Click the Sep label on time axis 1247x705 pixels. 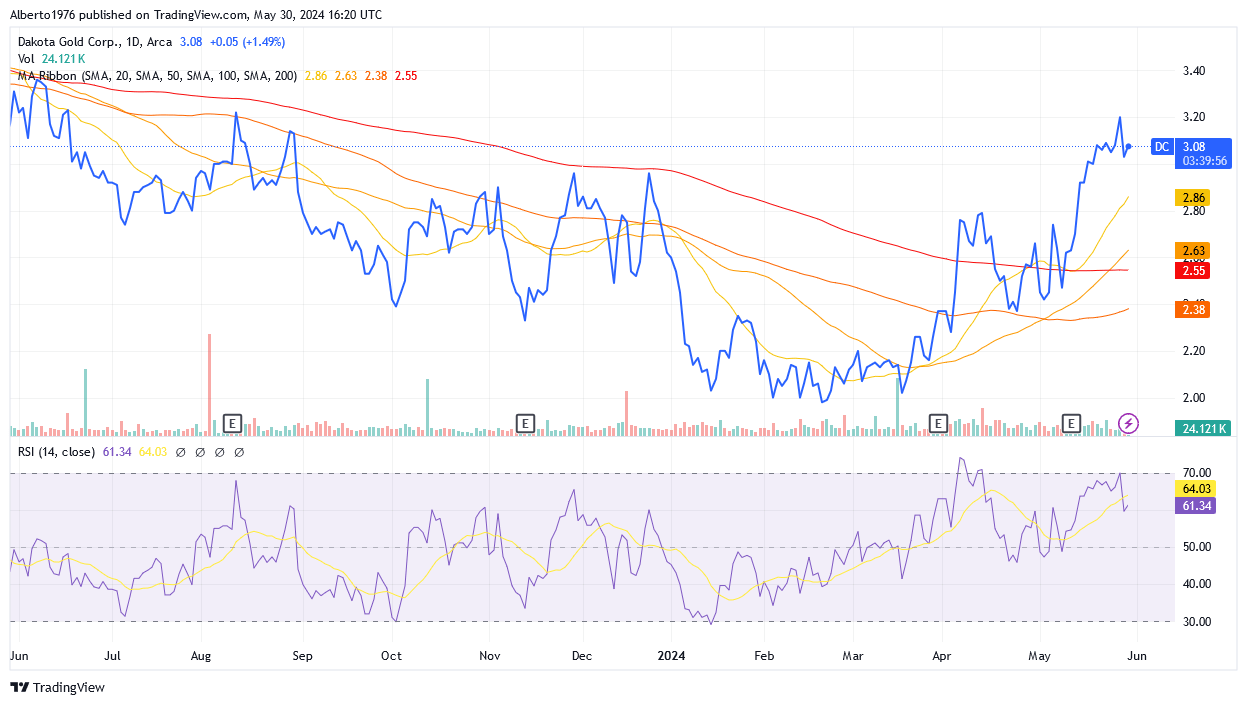[x=302, y=656]
